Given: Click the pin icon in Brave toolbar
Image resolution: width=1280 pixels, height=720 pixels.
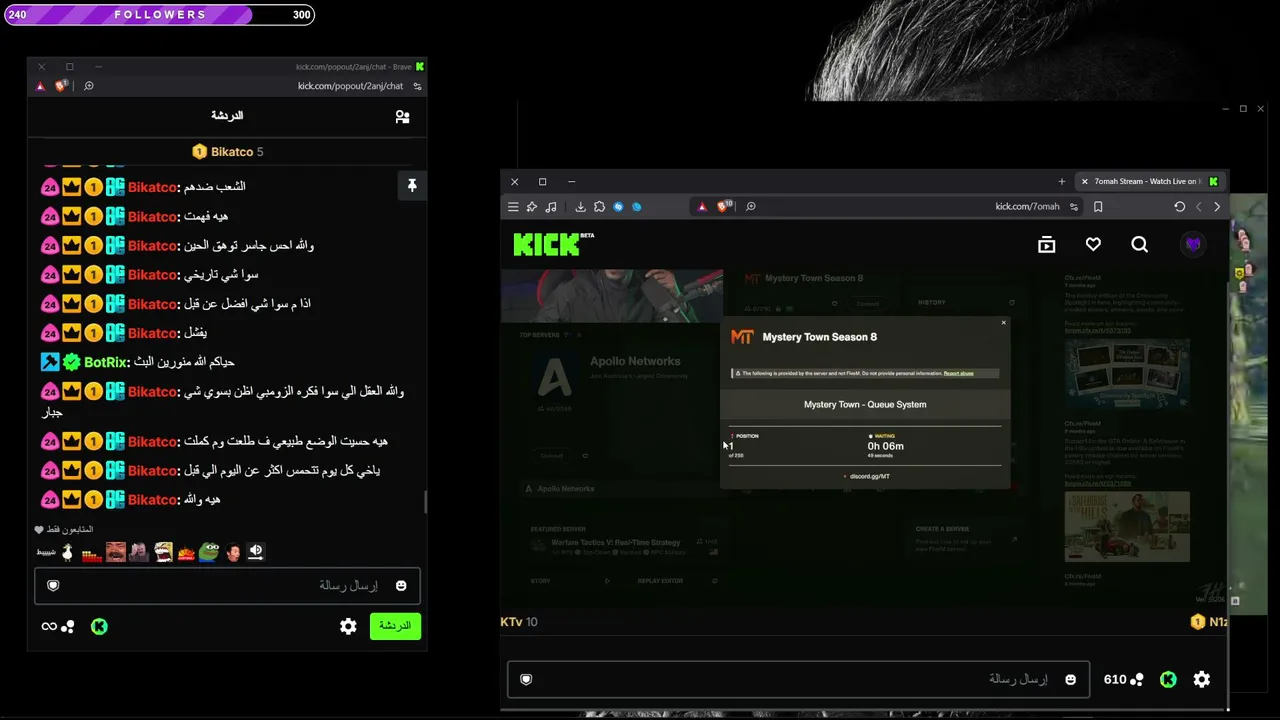Looking at the screenshot, I should pyautogui.click(x=532, y=207).
